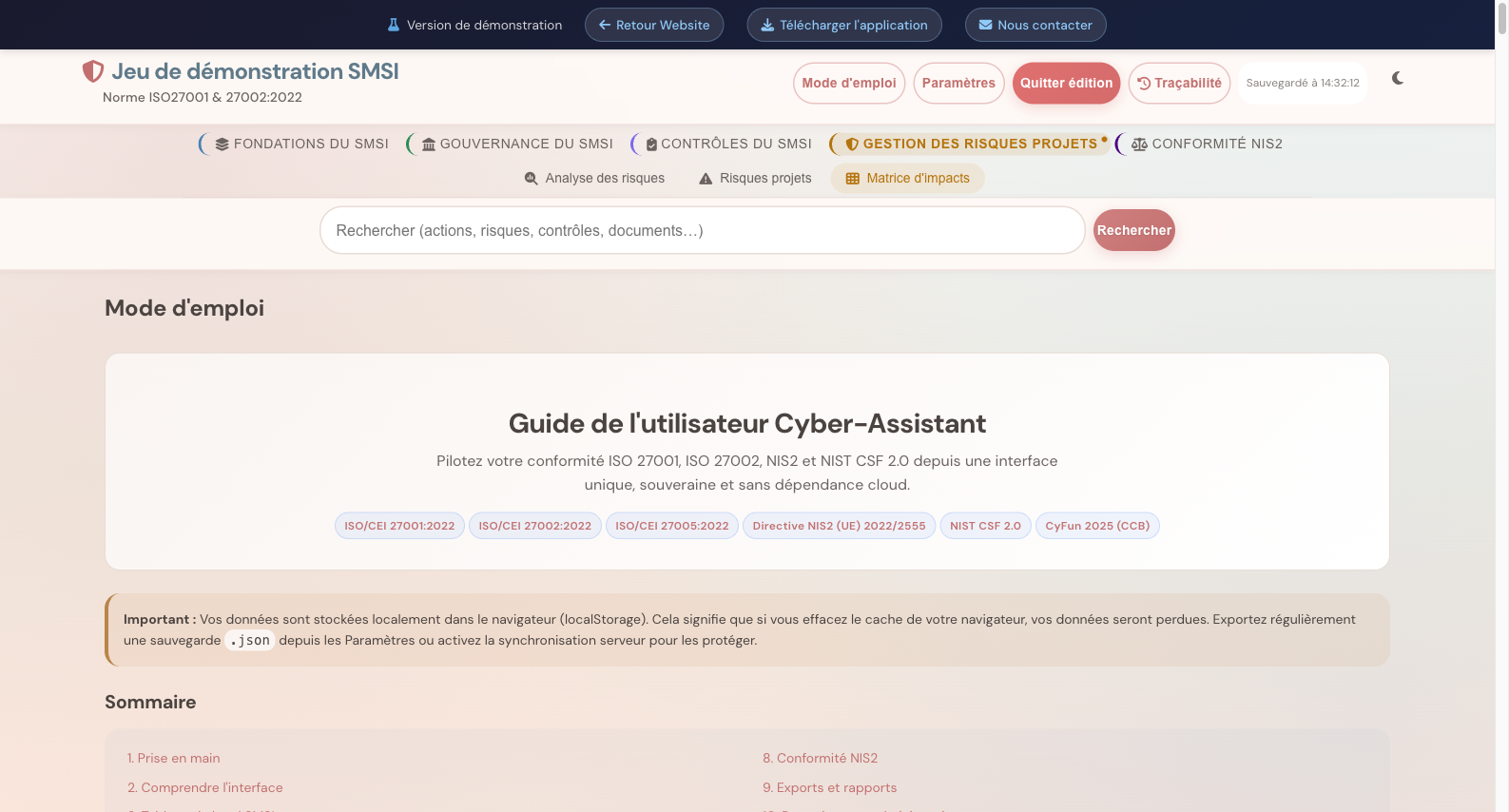The height and width of the screenshot is (812, 1509).
Task: Click the NIST CSF 2.0 badge
Action: pyautogui.click(x=986, y=526)
